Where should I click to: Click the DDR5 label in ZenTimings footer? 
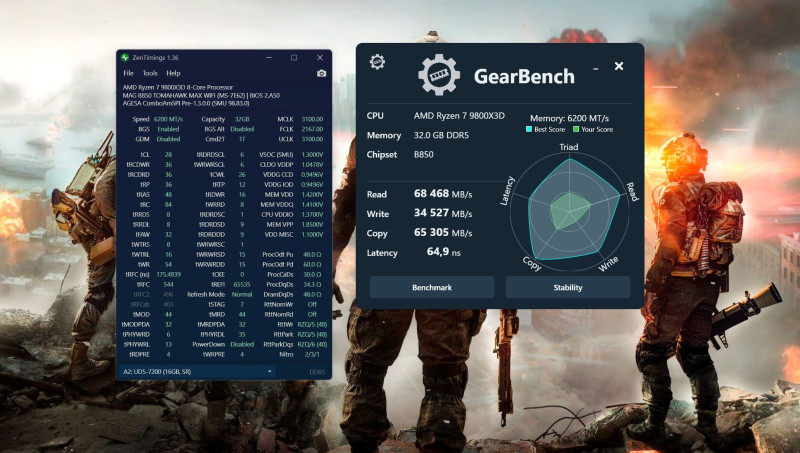tap(317, 372)
